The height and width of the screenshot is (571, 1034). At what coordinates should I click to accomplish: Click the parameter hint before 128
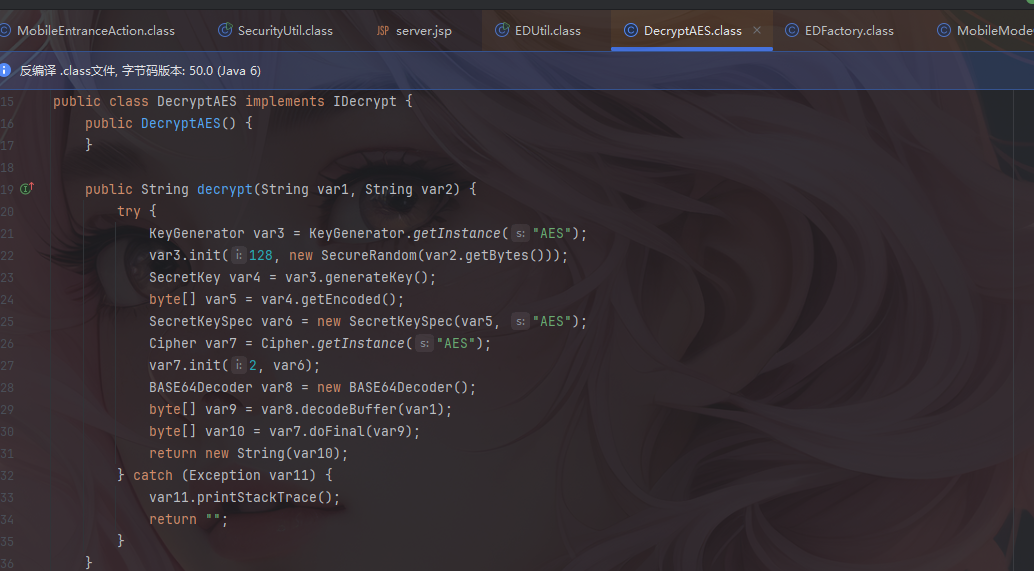pyautogui.click(x=239, y=255)
